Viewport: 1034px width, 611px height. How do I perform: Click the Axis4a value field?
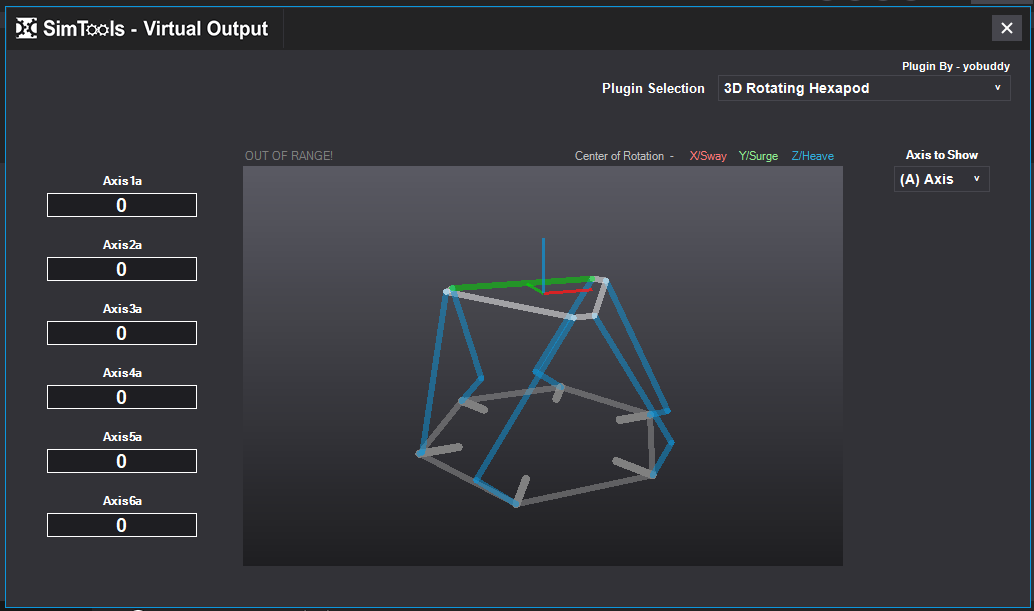(122, 397)
